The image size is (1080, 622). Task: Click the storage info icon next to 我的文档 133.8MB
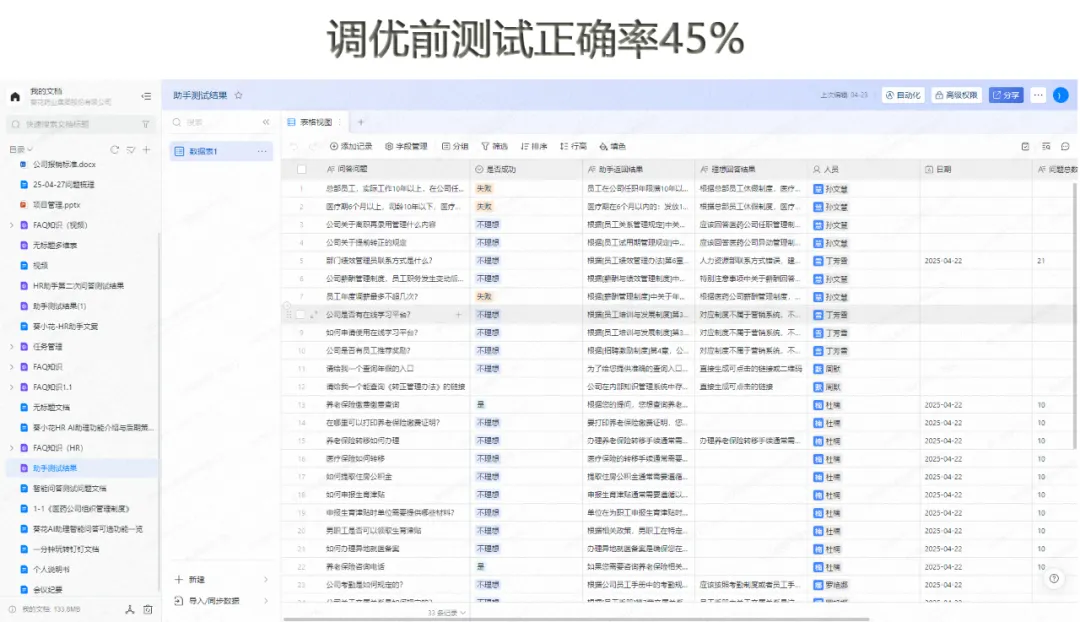(x=12, y=610)
